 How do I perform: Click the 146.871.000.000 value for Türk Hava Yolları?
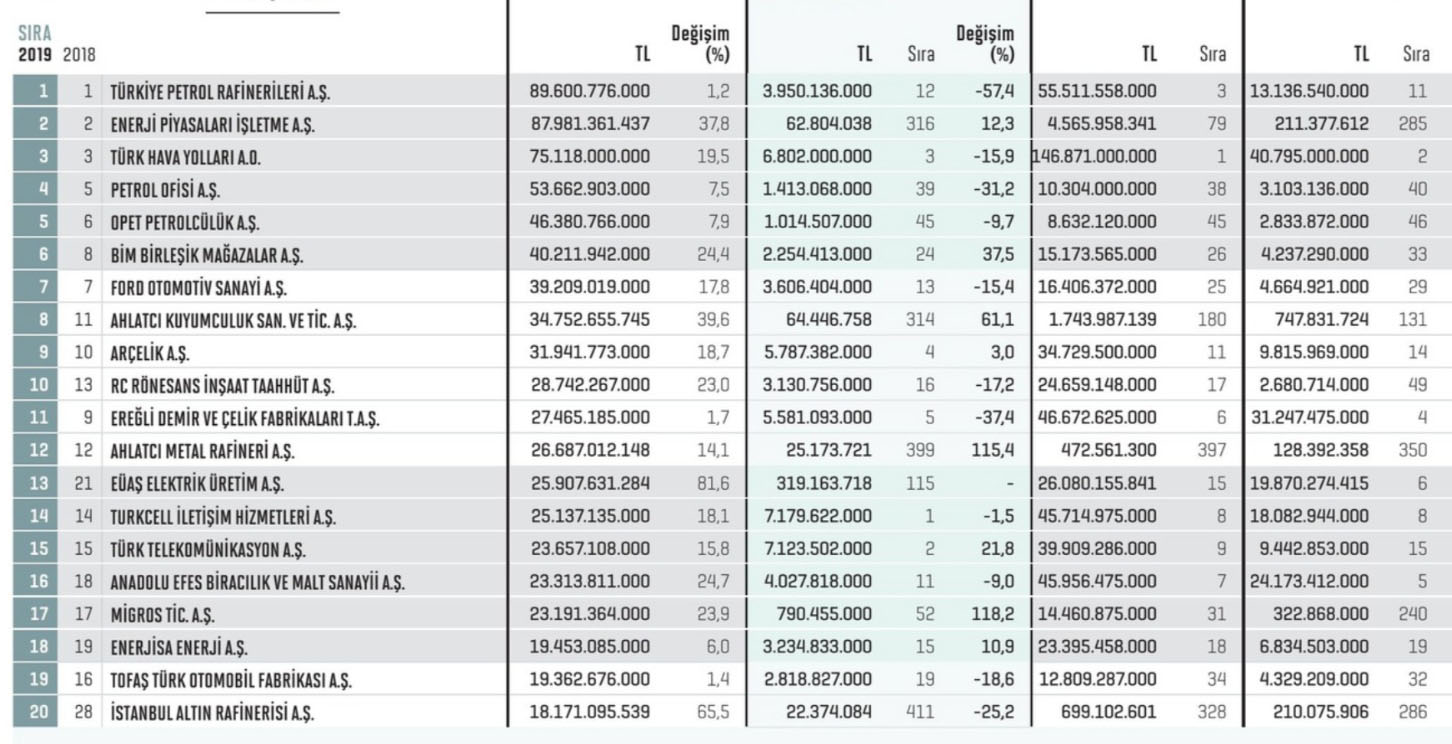pyautogui.click(x=1097, y=156)
